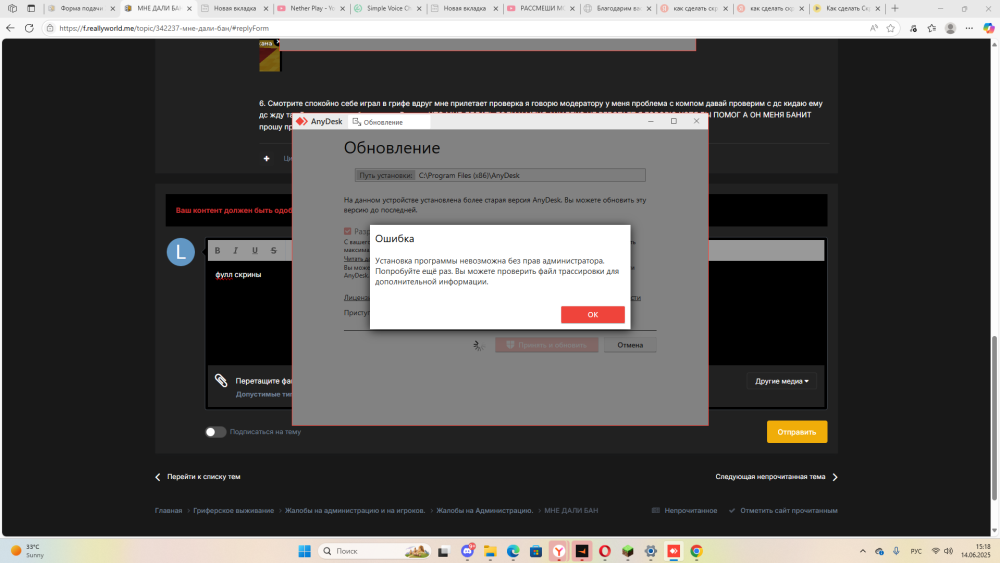The image size is (1000, 563).
Task: Switch to Simple Voice Chat browser tab
Action: (x=388, y=8)
